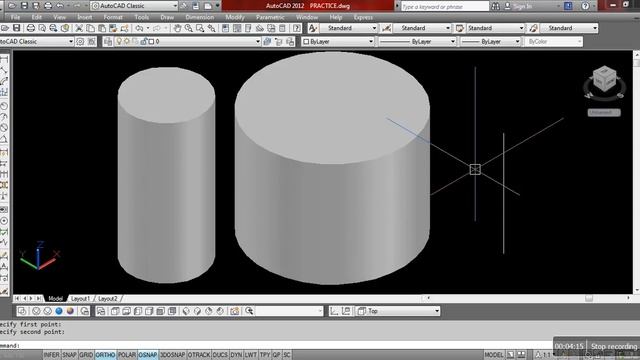Click the Named Views icon in View toolbar
Screen dimensions: 640x360
click(101, 311)
